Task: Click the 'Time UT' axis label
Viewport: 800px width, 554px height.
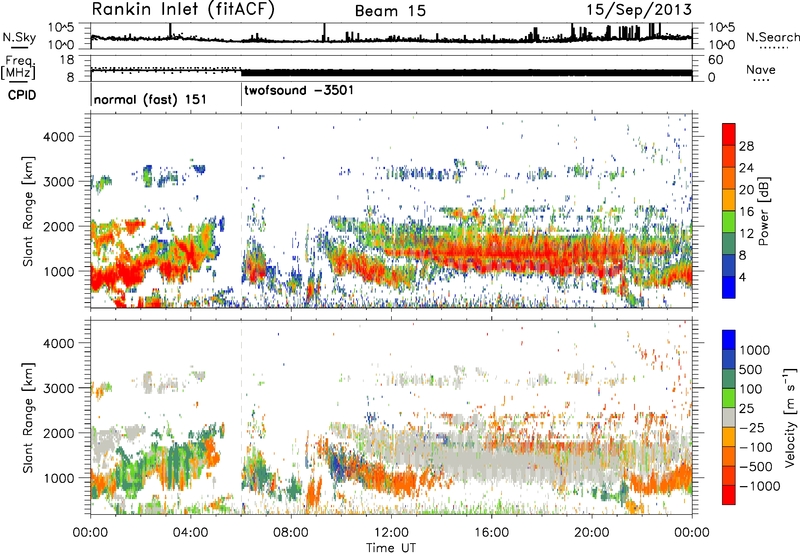Action: (x=391, y=547)
